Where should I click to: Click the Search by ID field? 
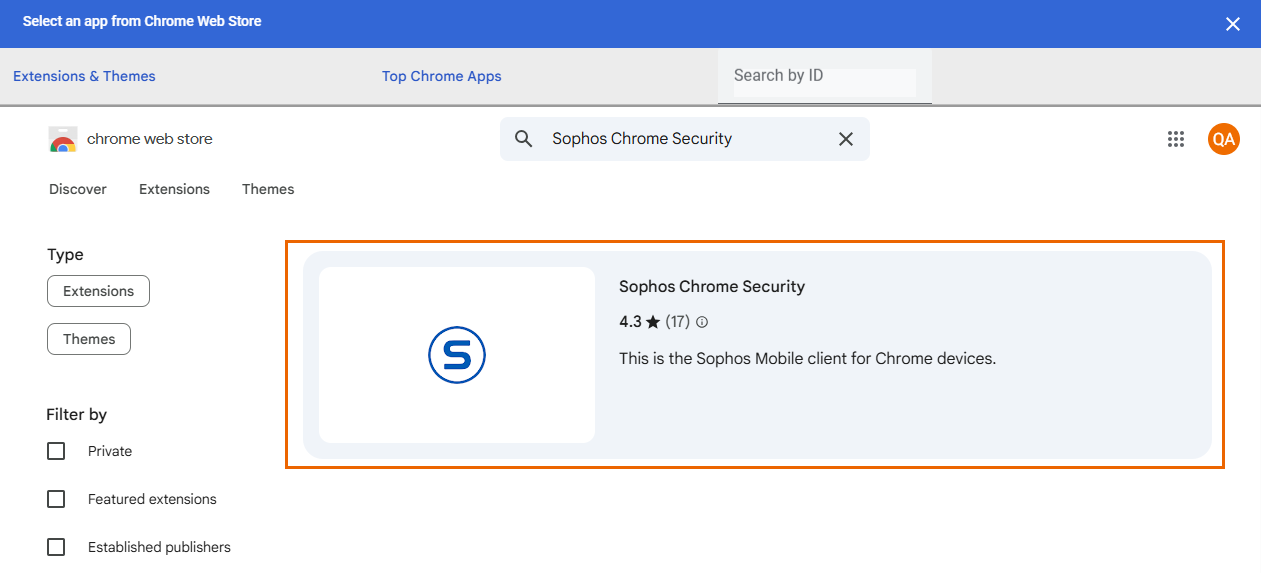[x=823, y=77]
